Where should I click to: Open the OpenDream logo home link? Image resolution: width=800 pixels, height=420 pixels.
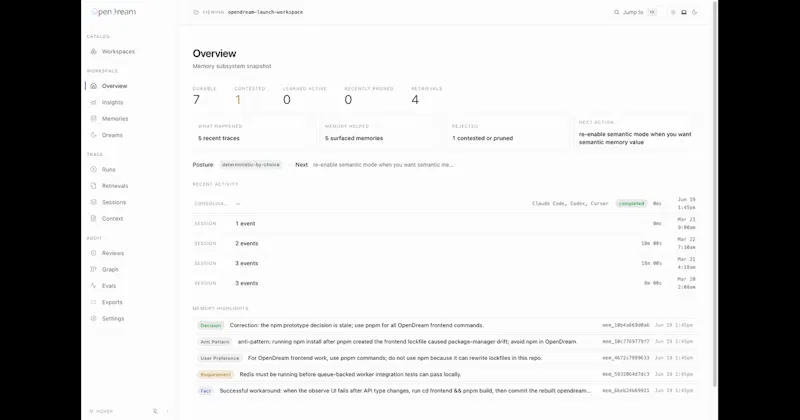(x=114, y=12)
